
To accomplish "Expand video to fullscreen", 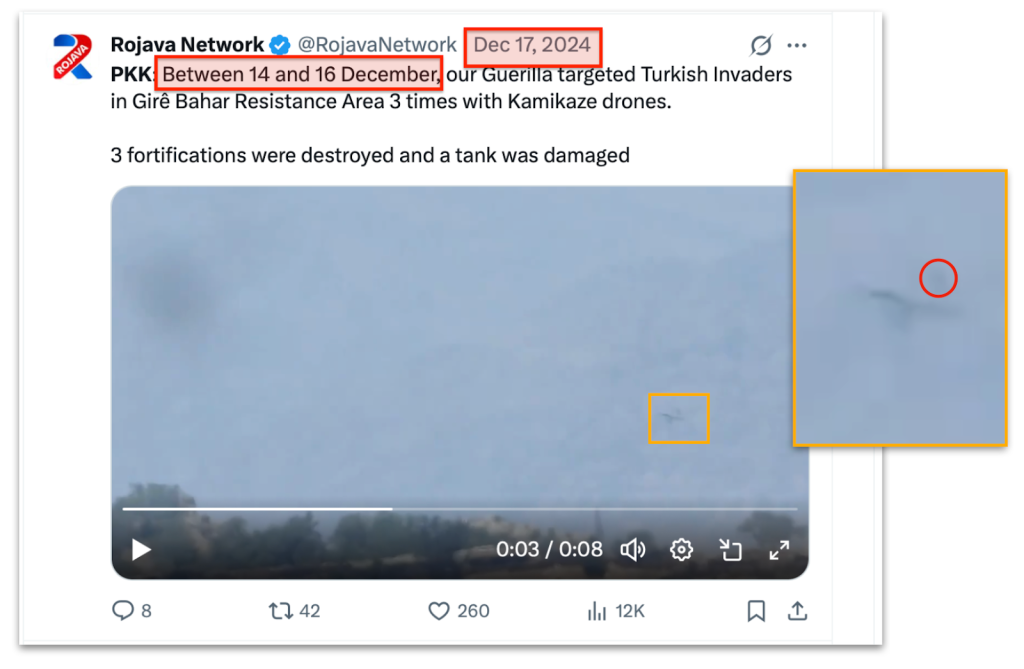I will [779, 549].
